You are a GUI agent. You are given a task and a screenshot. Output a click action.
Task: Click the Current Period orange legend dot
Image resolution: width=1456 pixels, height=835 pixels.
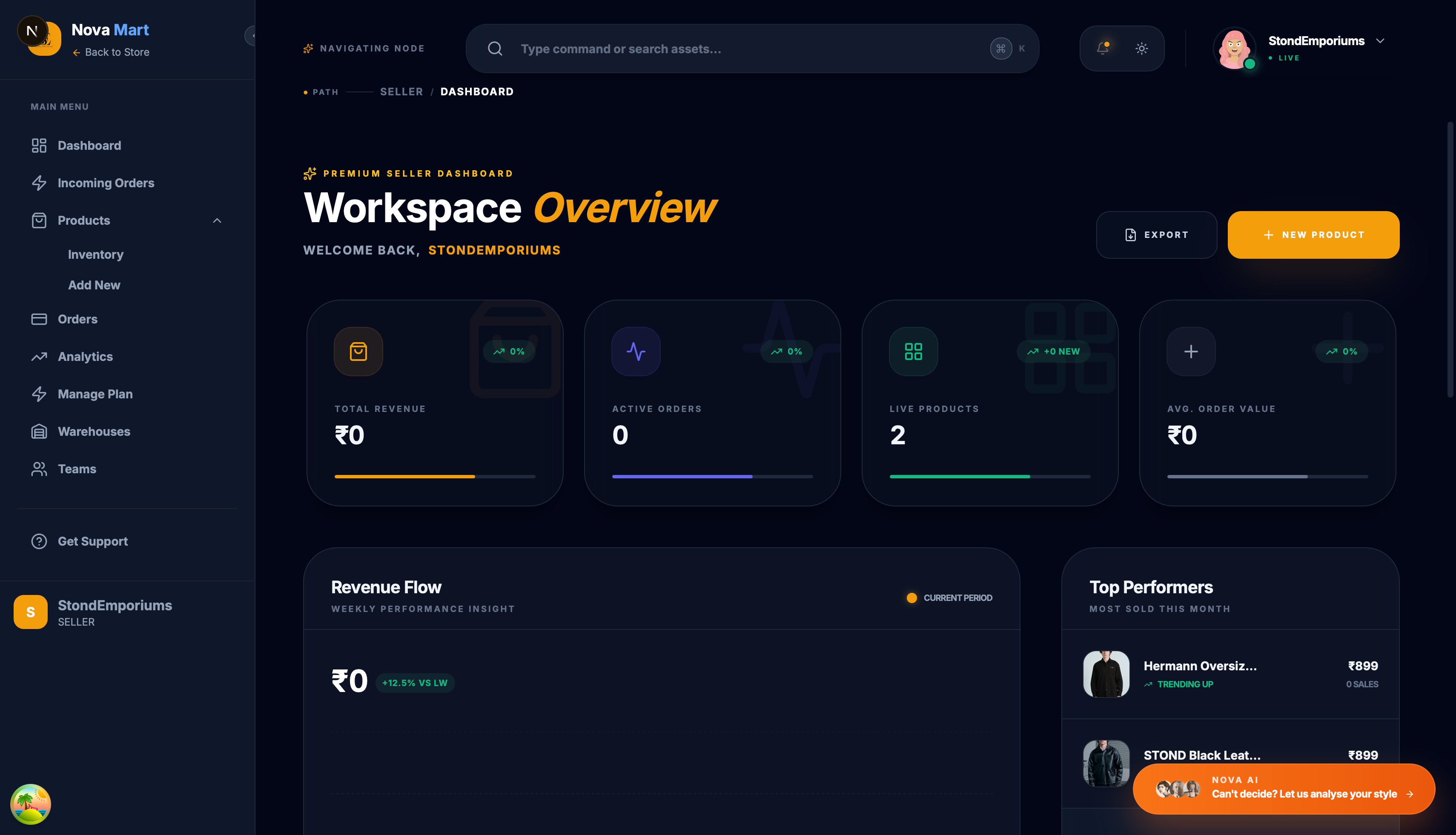click(911, 598)
